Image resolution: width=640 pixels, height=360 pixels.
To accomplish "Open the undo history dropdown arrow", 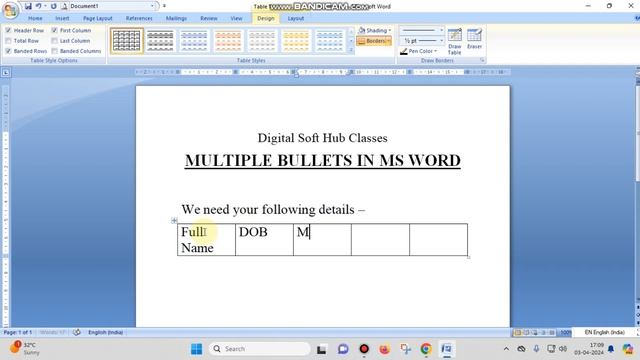I will 45,6.
